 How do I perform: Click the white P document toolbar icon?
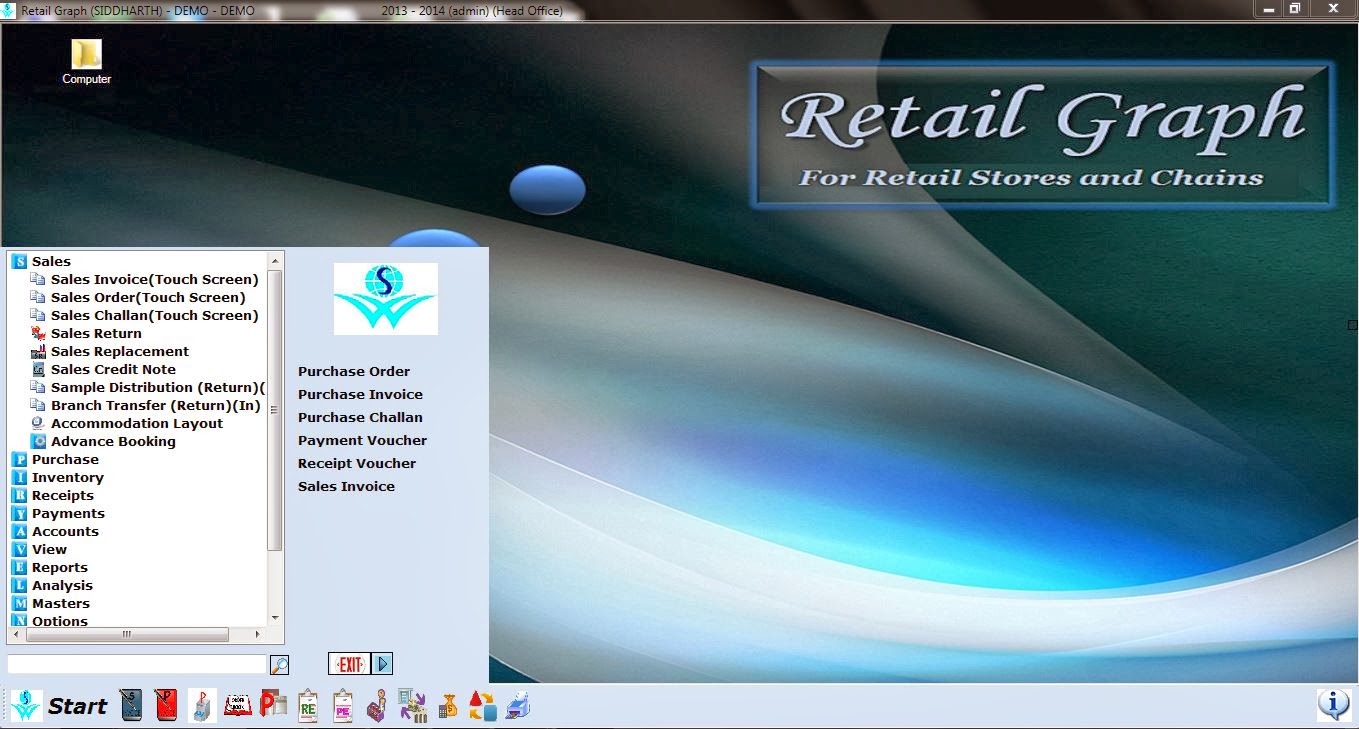pyautogui.click(x=202, y=706)
